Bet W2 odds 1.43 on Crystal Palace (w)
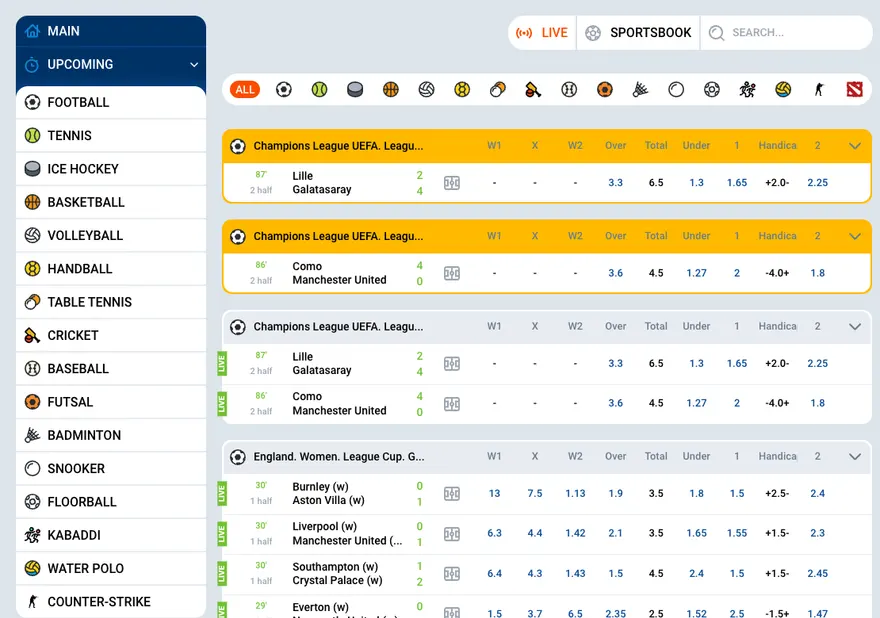This screenshot has width=880, height=618. [x=575, y=574]
